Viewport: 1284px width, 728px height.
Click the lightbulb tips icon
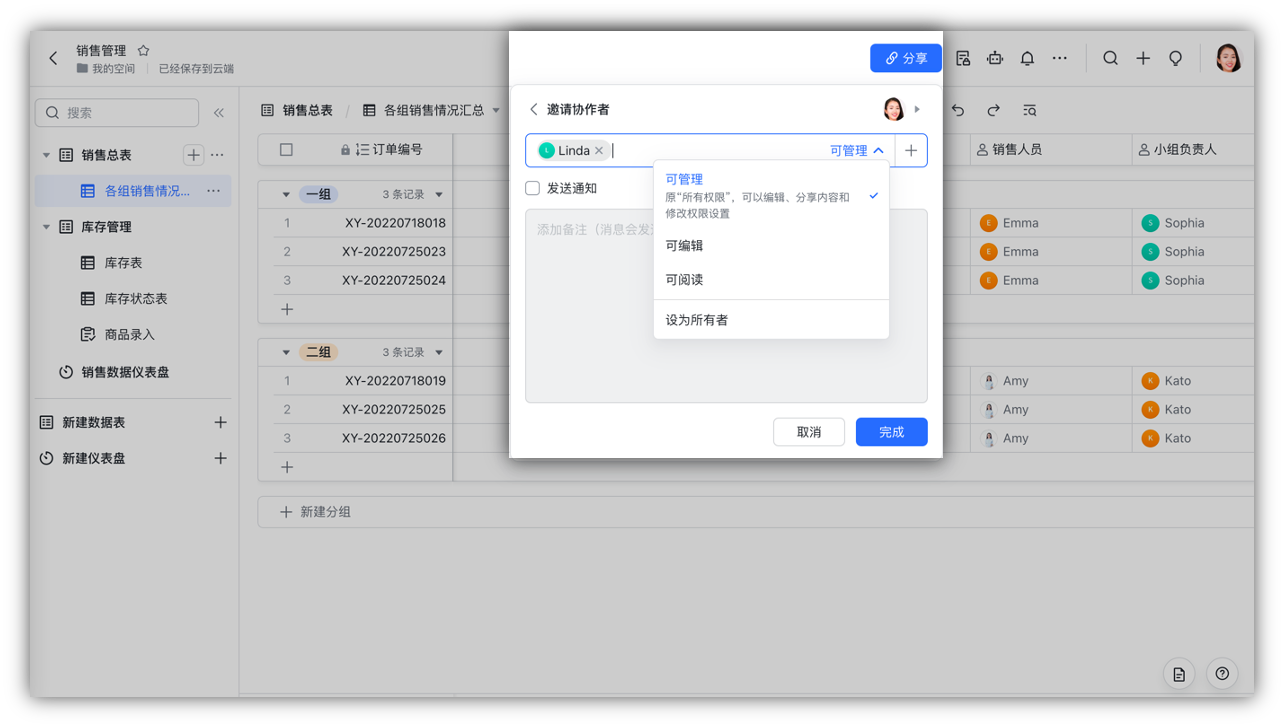1176,59
